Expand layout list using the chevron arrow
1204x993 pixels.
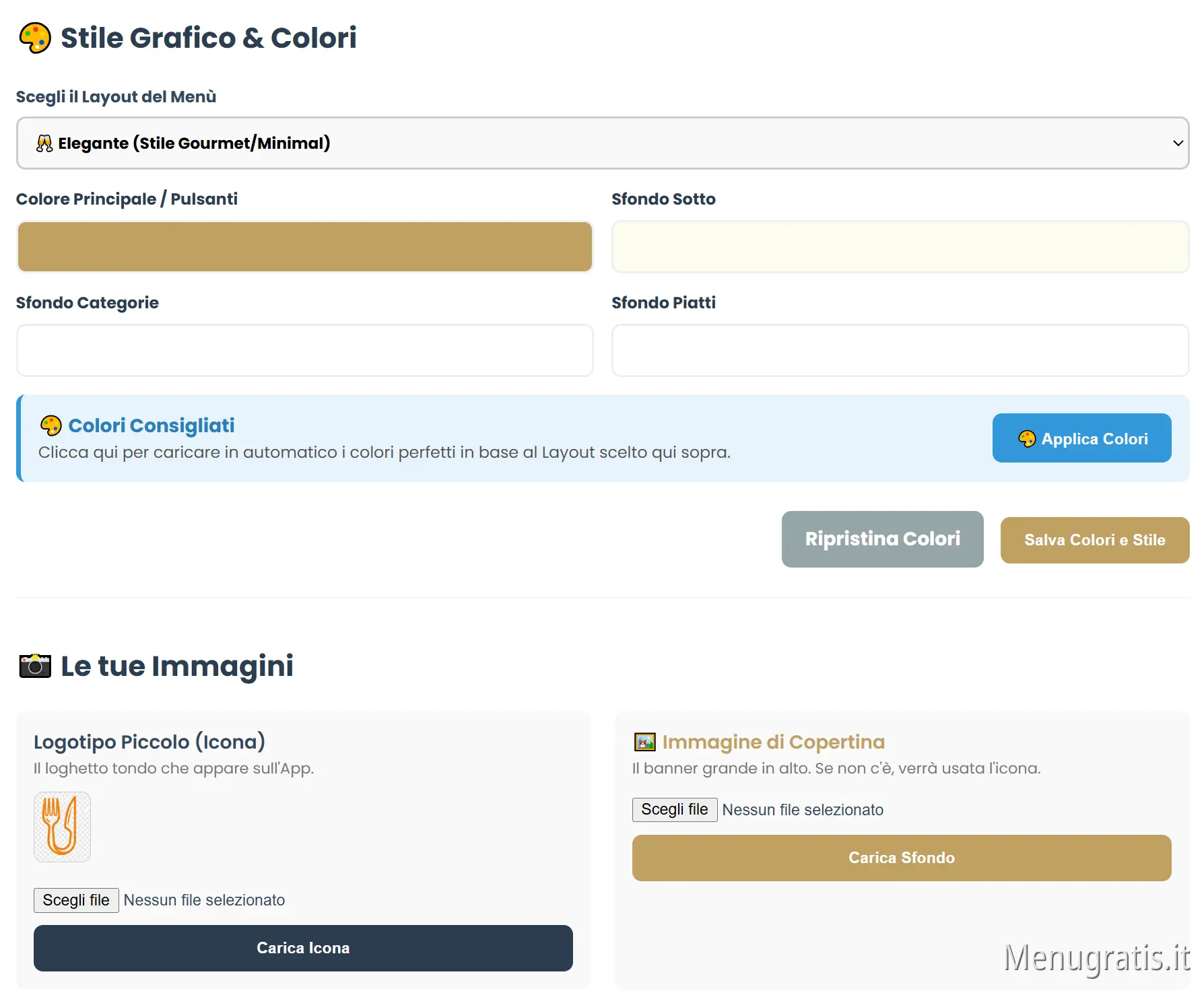[x=1178, y=143]
